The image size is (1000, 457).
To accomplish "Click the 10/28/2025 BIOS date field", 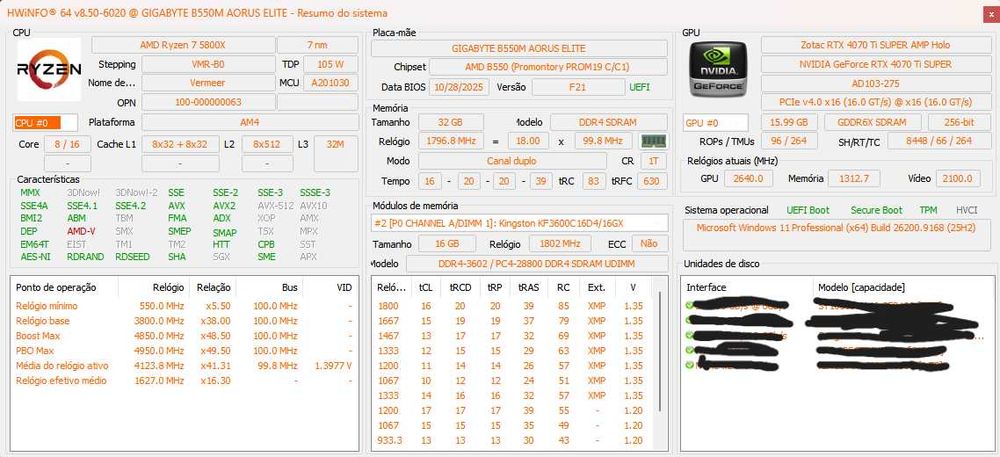I will click(x=459, y=87).
